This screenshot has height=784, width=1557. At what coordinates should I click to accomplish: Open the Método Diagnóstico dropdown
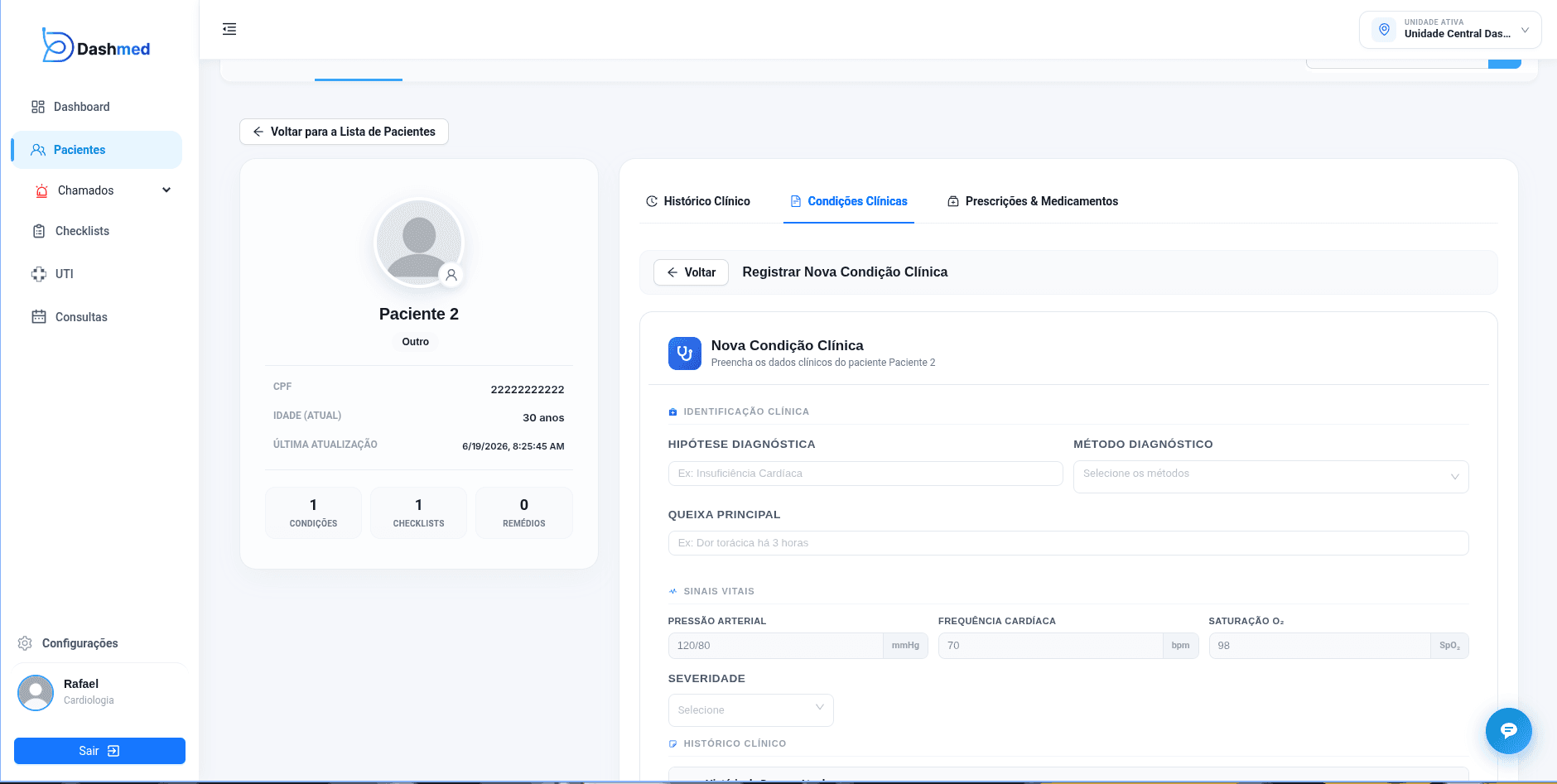(1271, 477)
